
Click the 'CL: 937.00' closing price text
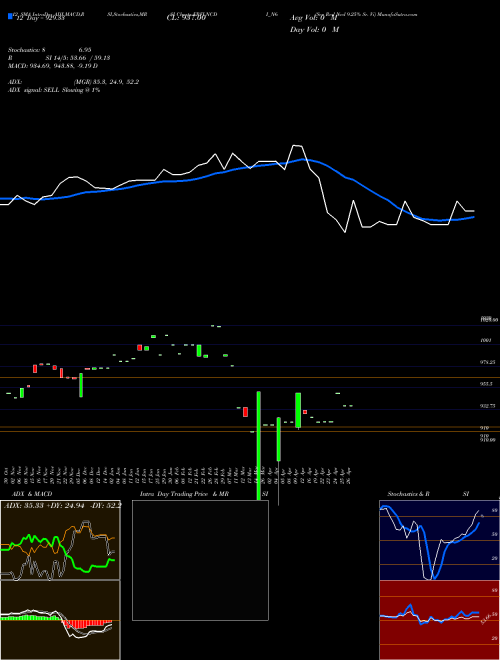(x=186, y=18)
